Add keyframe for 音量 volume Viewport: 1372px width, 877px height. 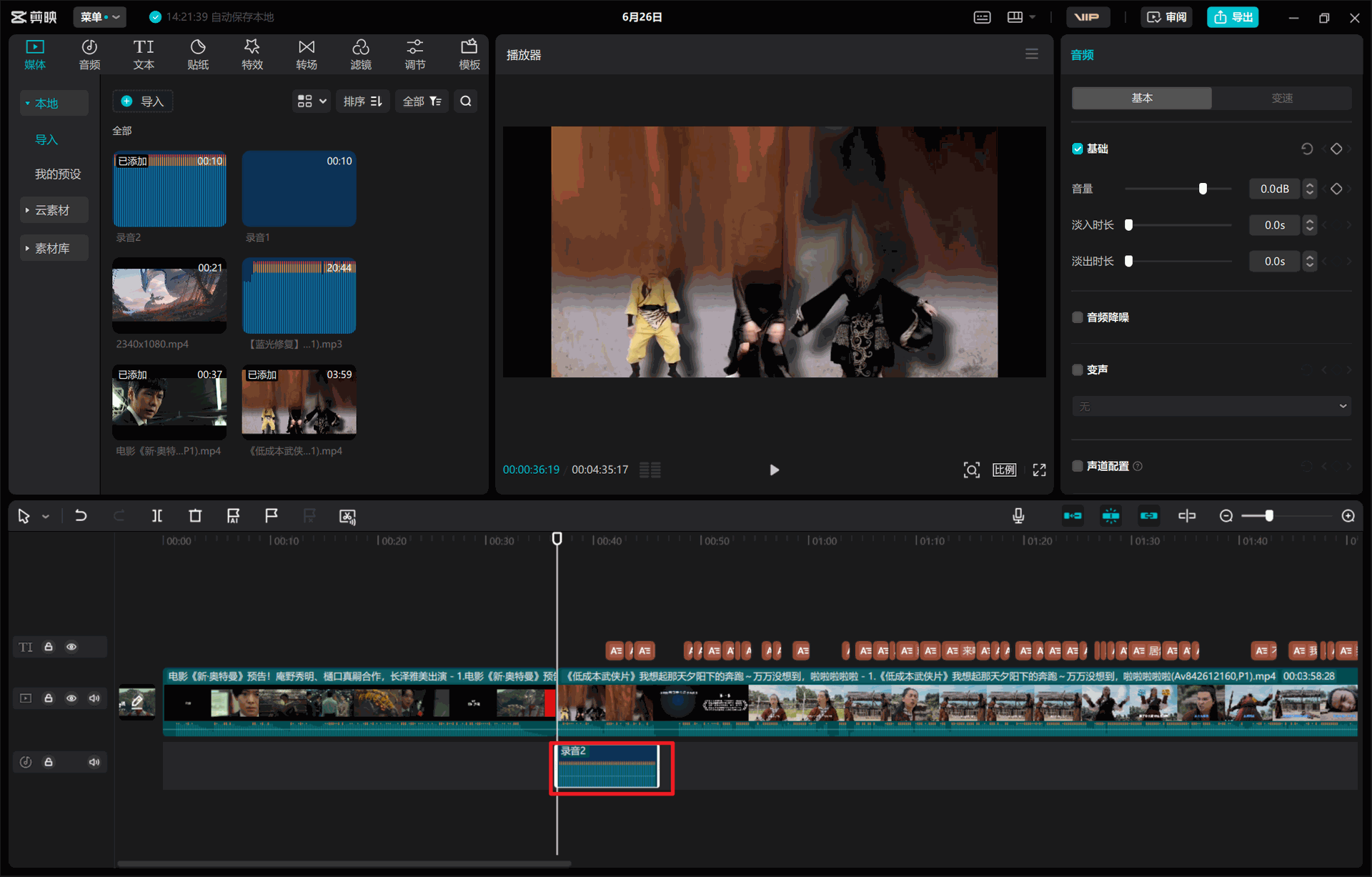pos(1336,189)
